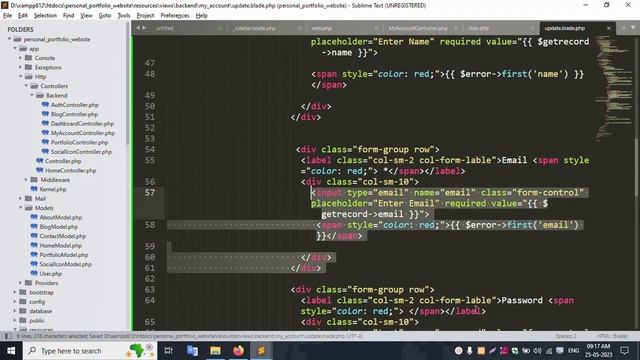The image size is (640, 360).
Task: Open SocialIconModel.php file
Action: [x=65, y=264]
